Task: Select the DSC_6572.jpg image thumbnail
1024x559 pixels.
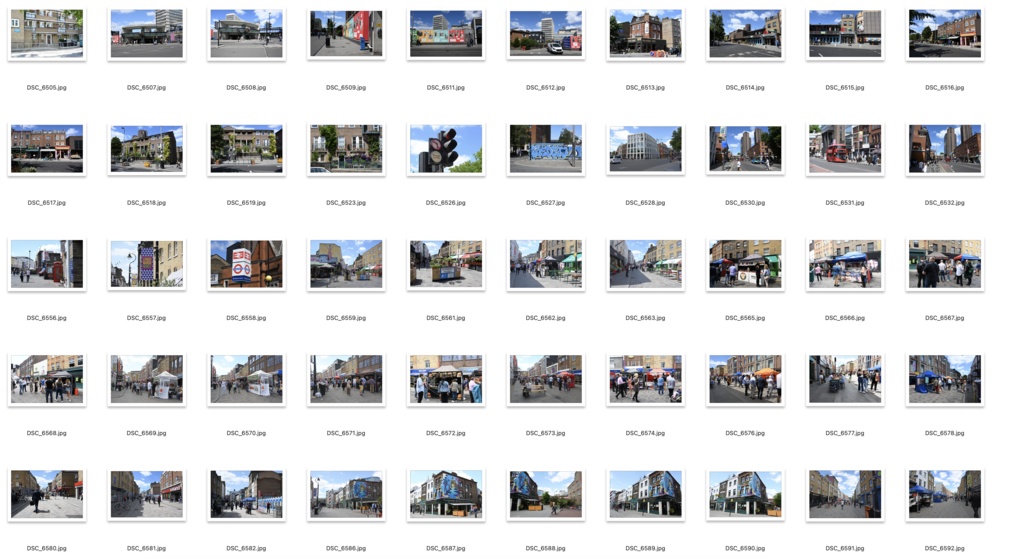Action: pyautogui.click(x=446, y=379)
